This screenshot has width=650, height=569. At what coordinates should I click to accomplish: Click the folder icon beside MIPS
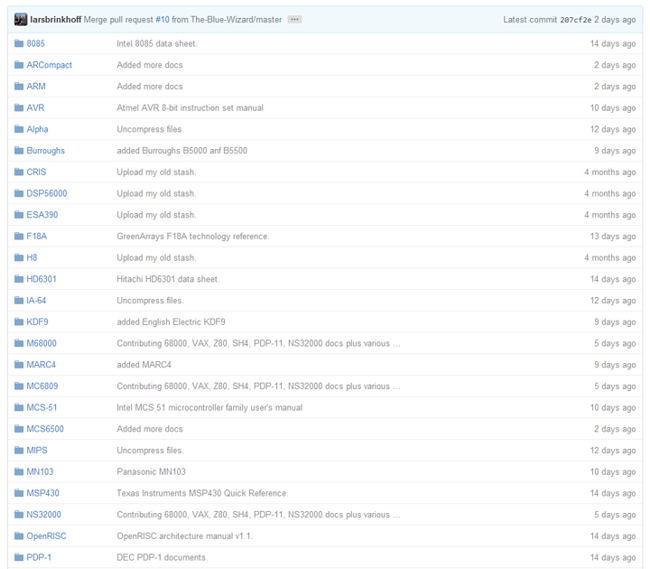[19, 450]
